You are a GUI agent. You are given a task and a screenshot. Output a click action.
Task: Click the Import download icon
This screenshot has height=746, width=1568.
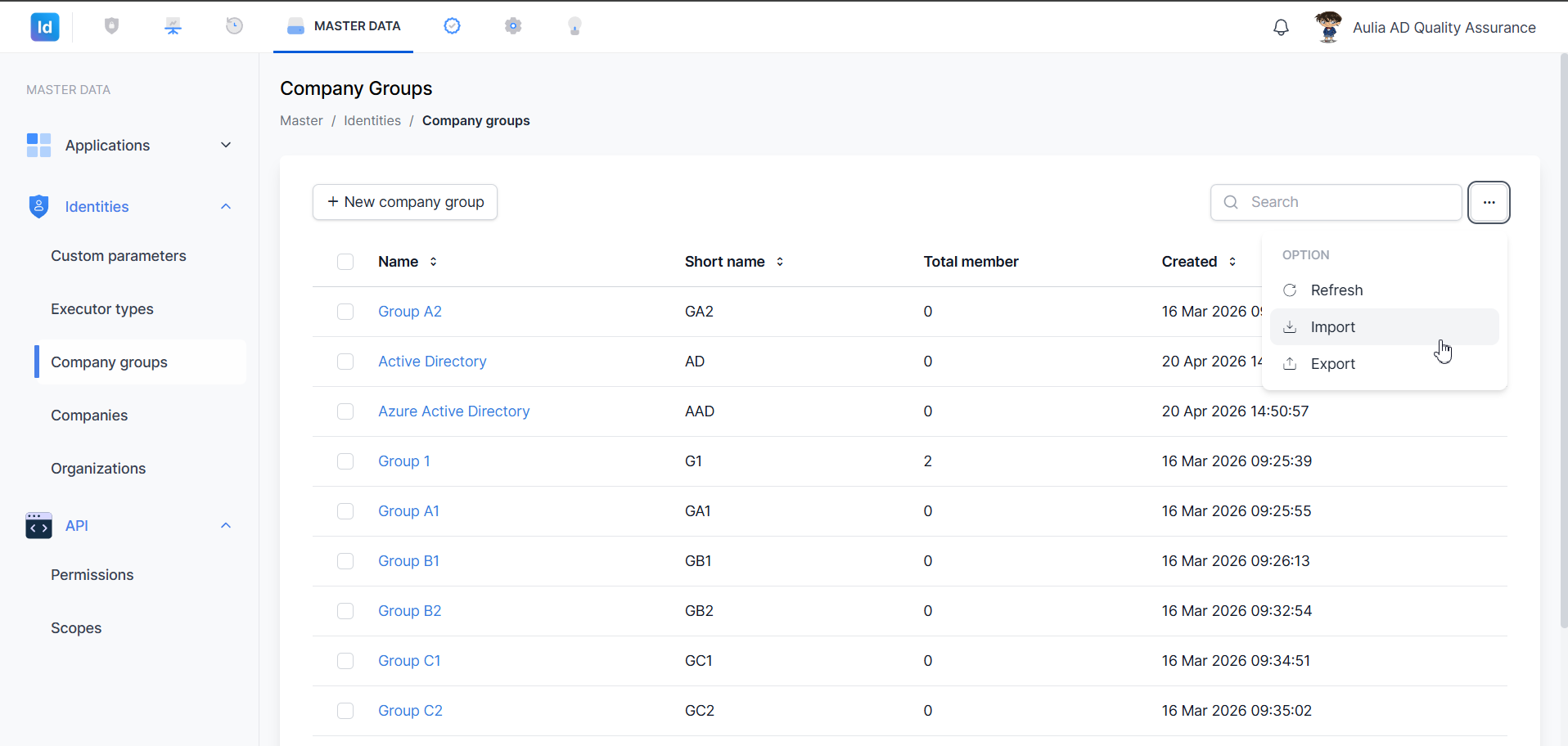tap(1290, 327)
